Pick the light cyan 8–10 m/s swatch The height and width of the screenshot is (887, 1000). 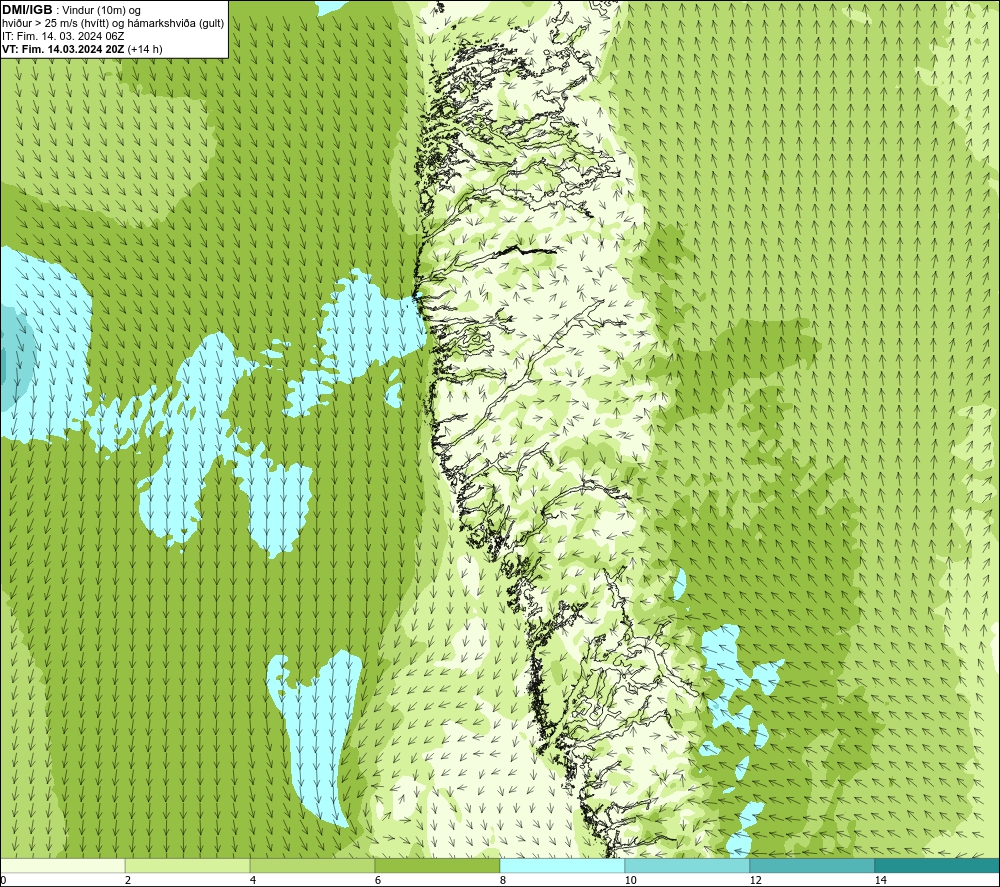562,865
